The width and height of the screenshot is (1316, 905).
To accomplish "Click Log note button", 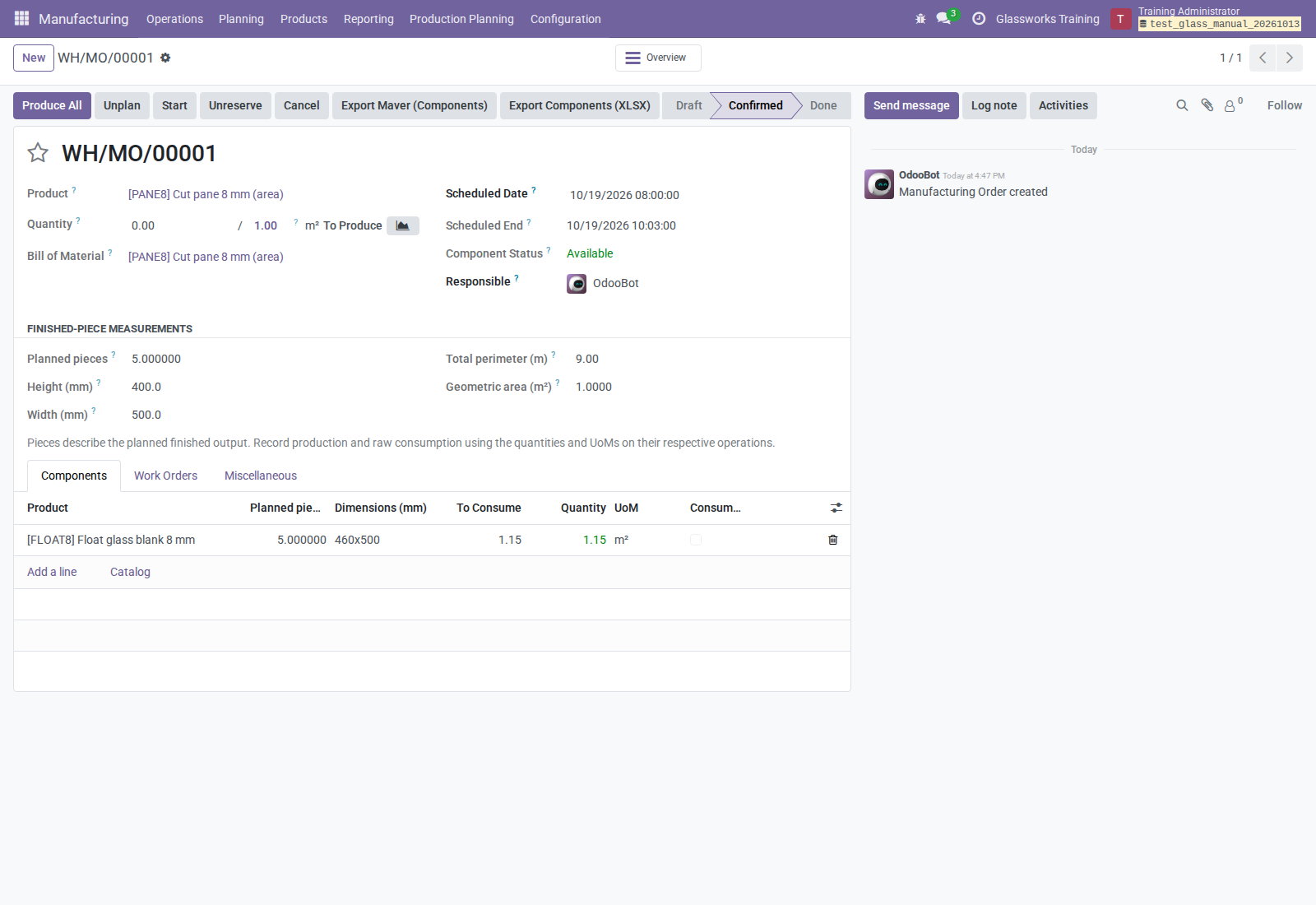I will click(994, 105).
